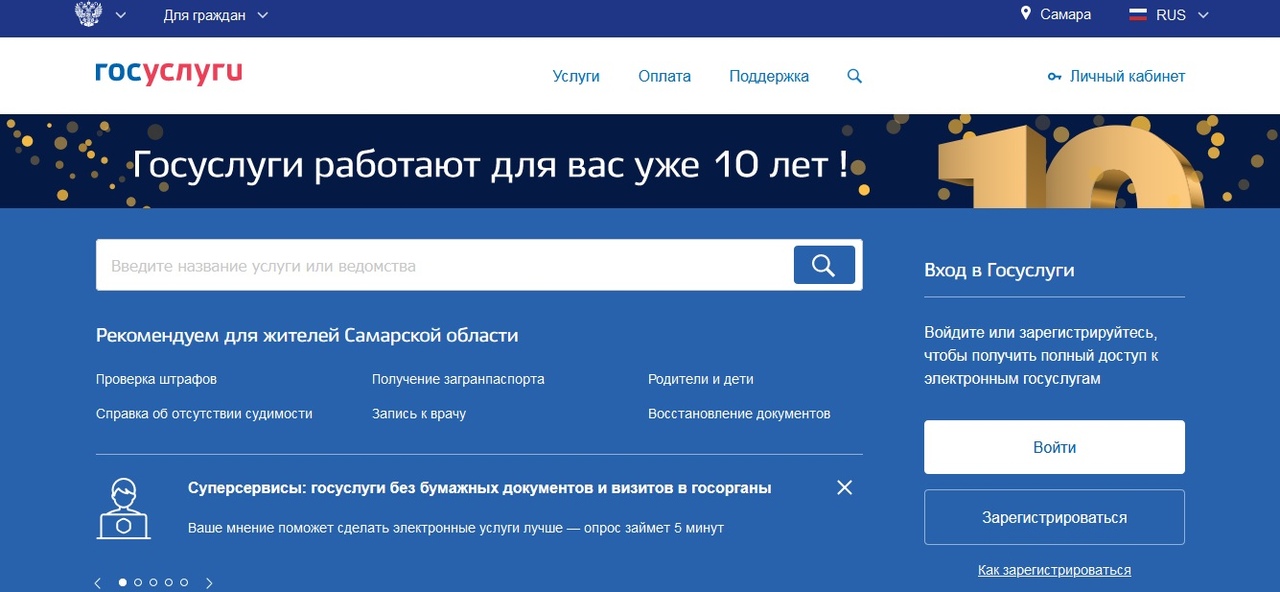This screenshot has height=592, width=1280.
Task: Click the Gosuslugi logo
Action: point(168,74)
